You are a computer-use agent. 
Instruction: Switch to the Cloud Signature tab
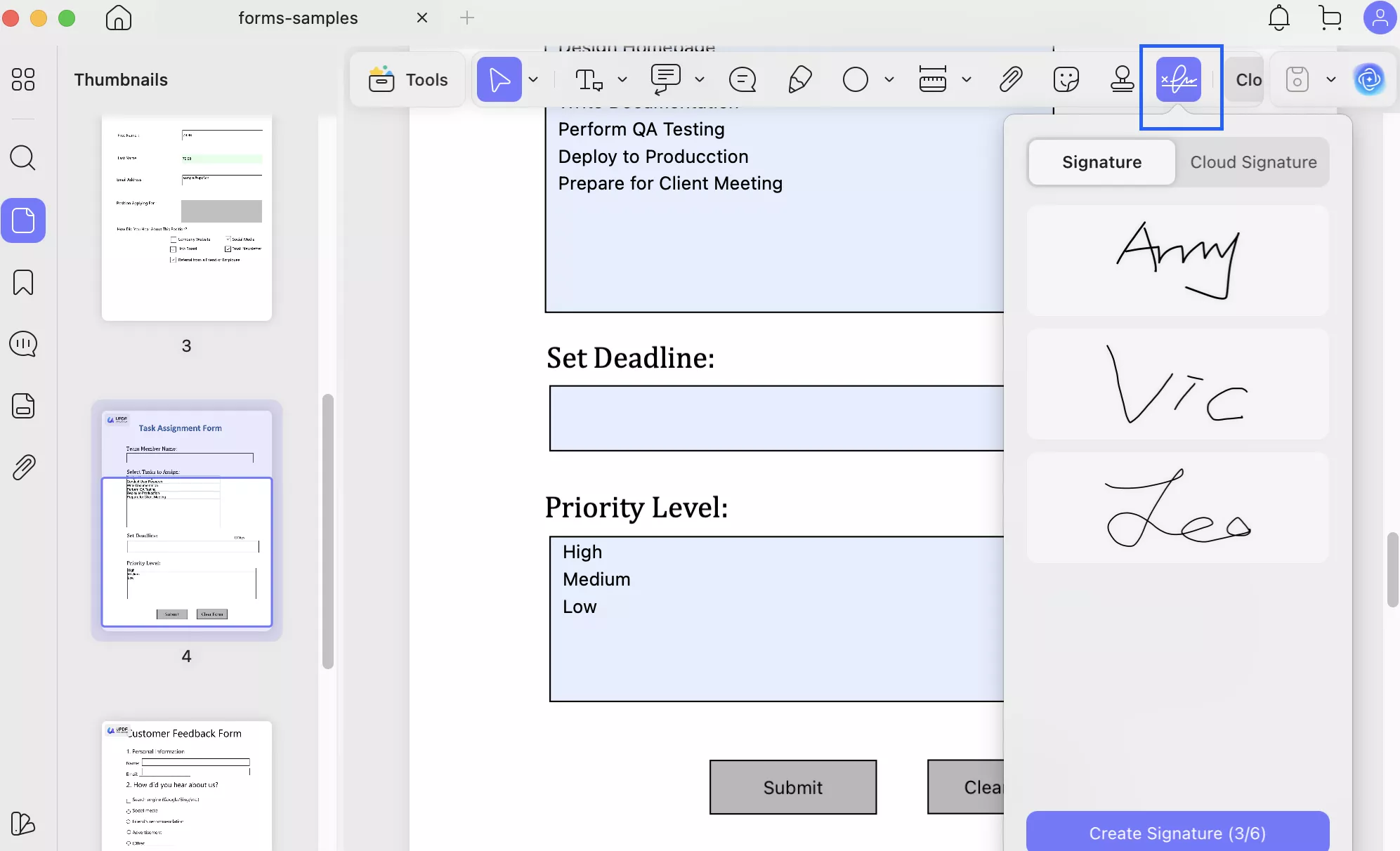coord(1253,162)
